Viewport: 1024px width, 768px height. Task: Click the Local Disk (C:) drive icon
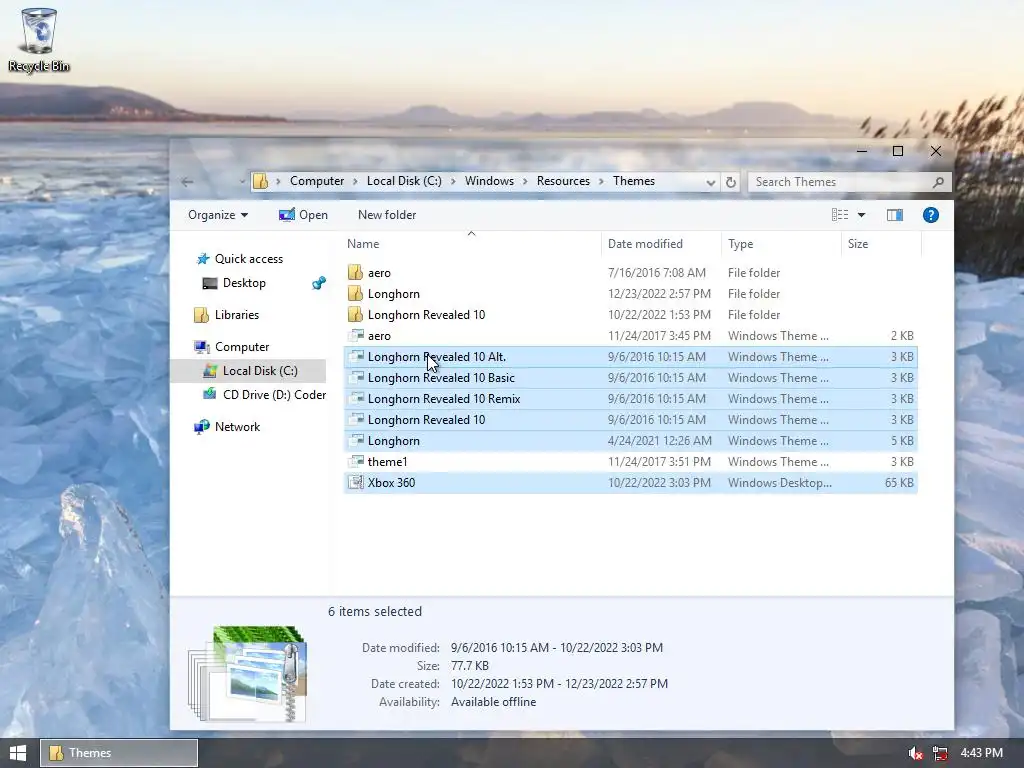pyautogui.click(x=210, y=371)
